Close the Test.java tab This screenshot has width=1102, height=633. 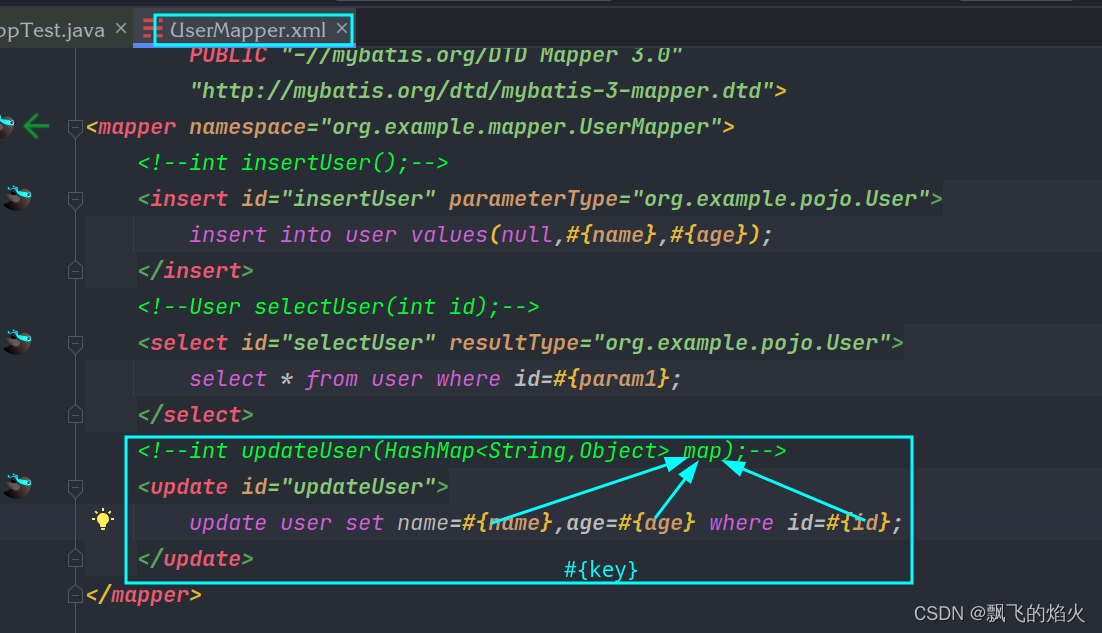pos(121,28)
